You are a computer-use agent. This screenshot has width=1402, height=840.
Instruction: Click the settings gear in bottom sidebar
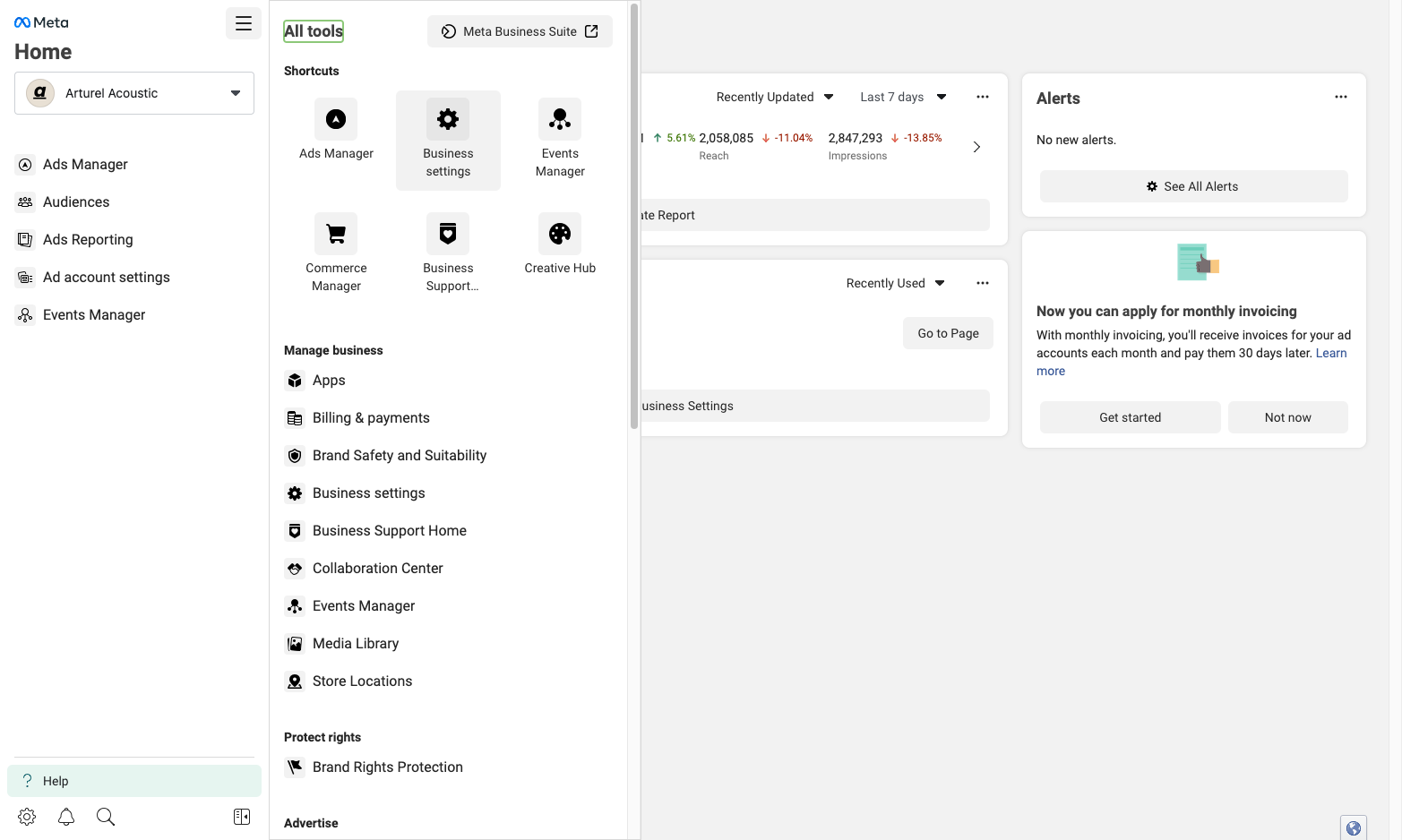tap(27, 817)
